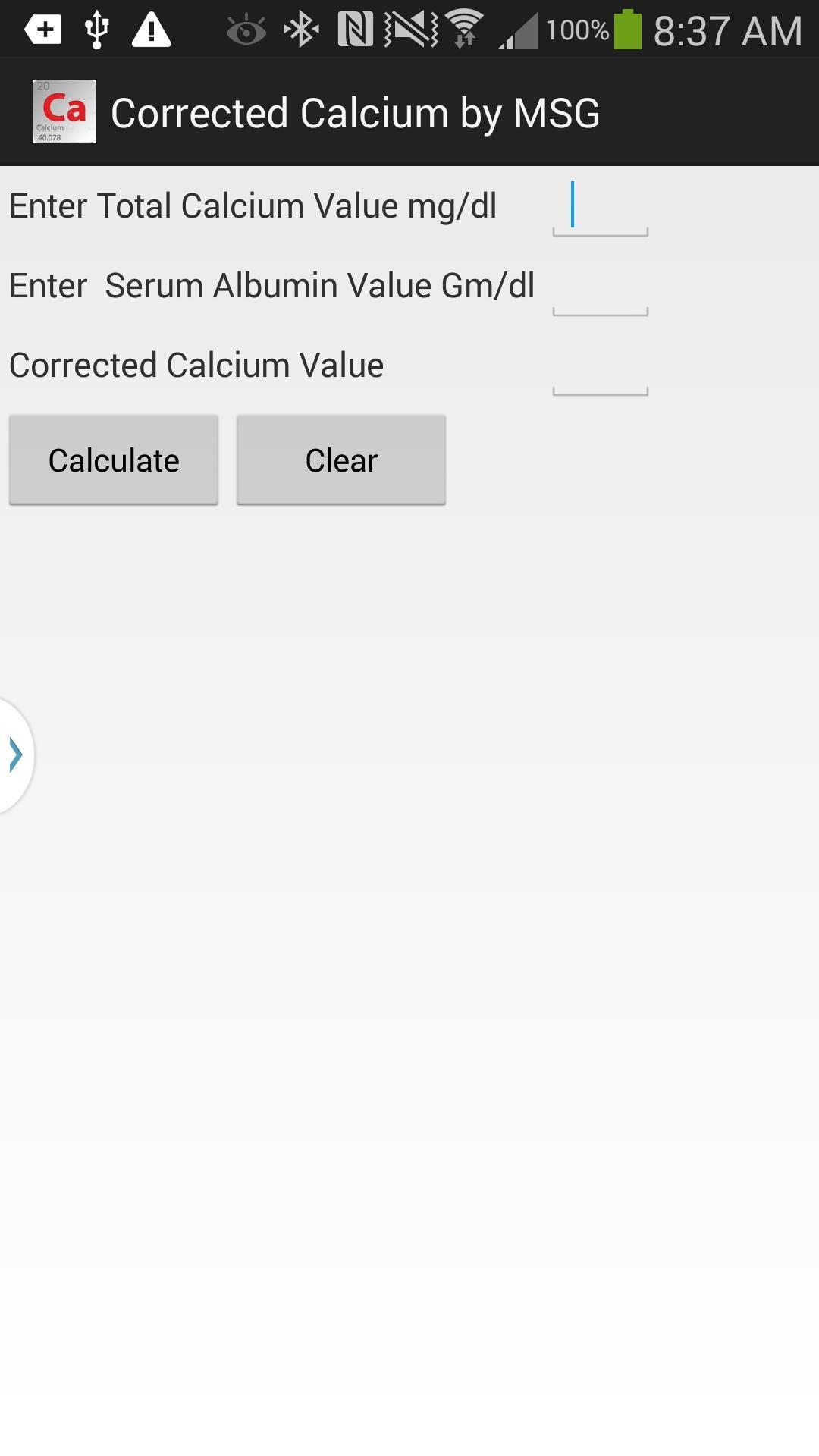Viewport: 819px width, 1456px height.
Task: Tap the Smart Stay eye icon
Action: click(244, 27)
